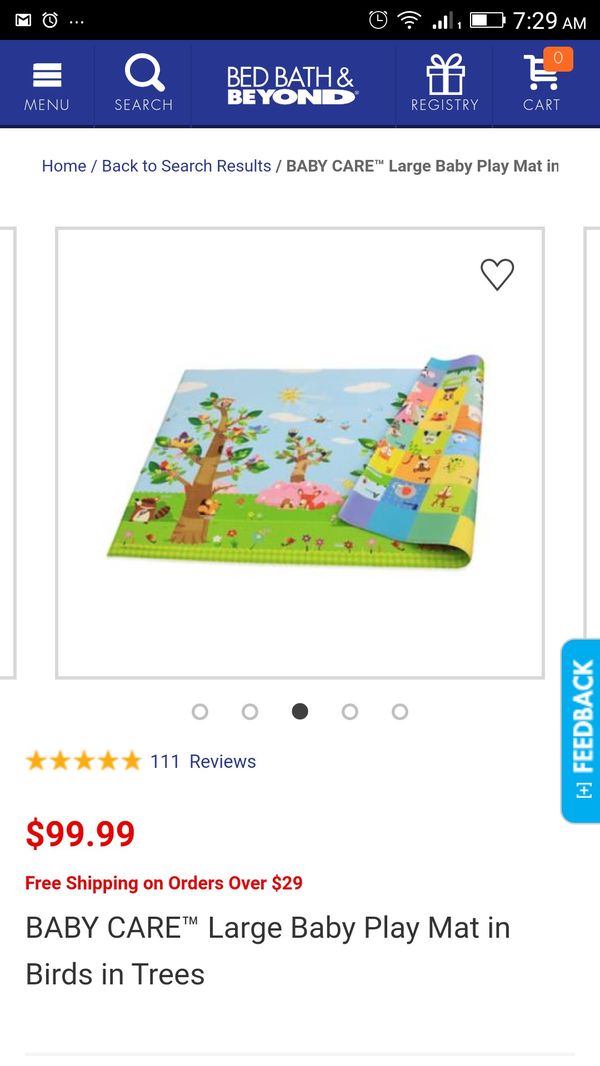The height and width of the screenshot is (1066, 600).
Task: Select the fourth image carousel dot
Action: coord(350,711)
